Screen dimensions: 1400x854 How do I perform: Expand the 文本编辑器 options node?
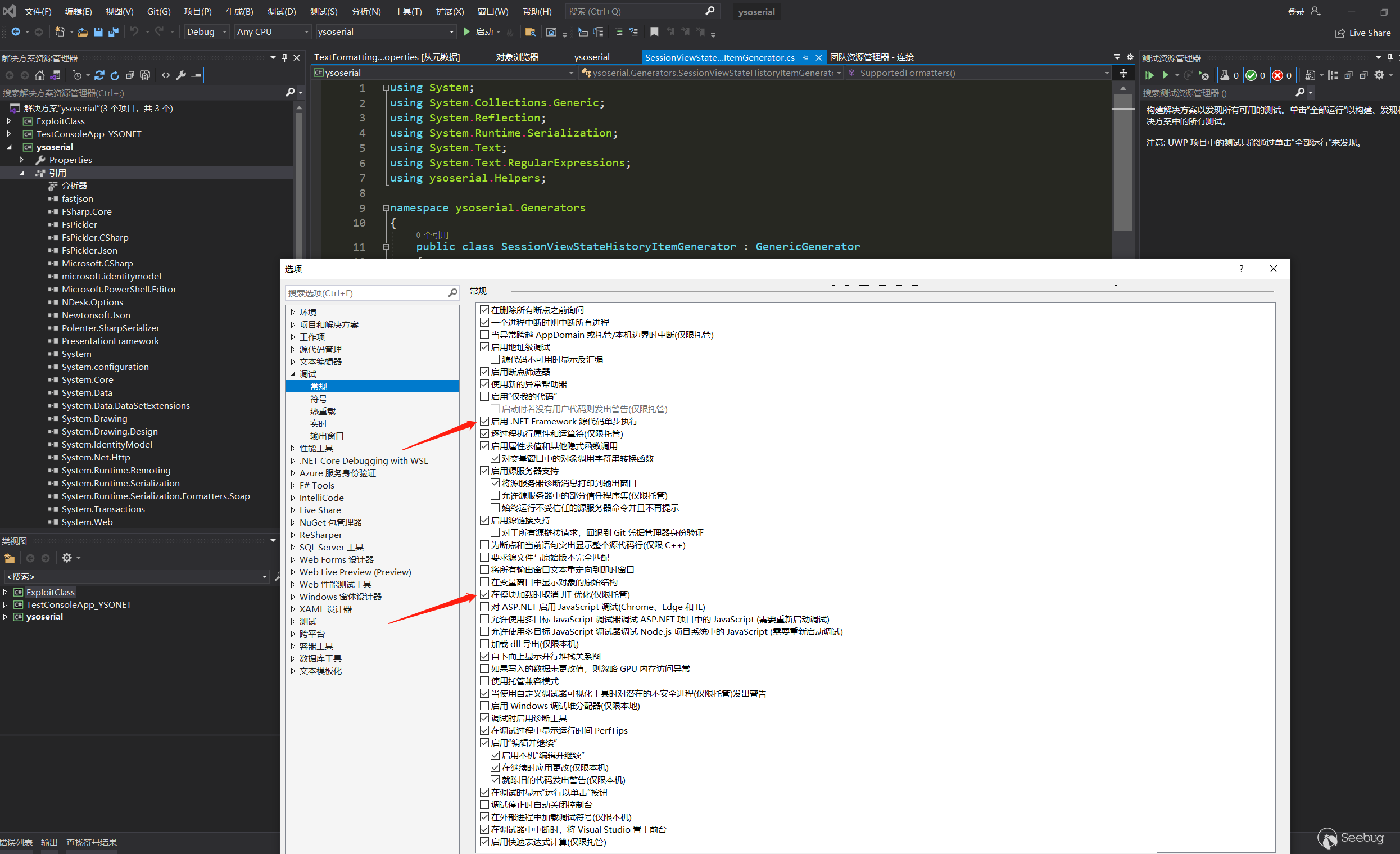pyautogui.click(x=293, y=362)
